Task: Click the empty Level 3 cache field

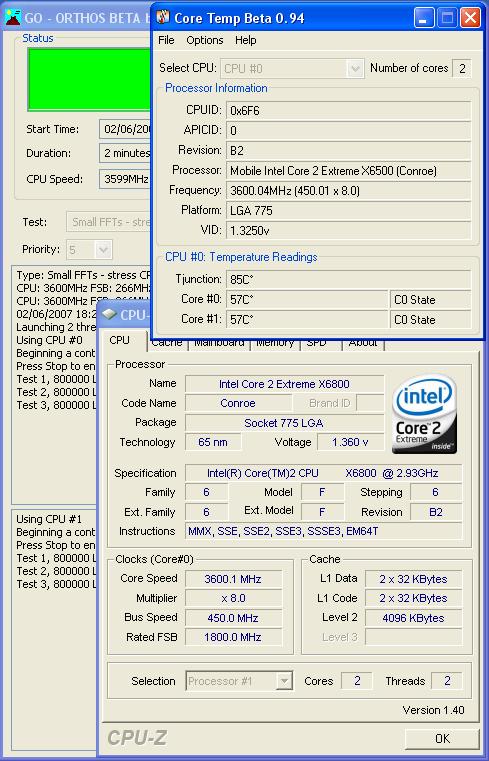Action: pos(413,637)
